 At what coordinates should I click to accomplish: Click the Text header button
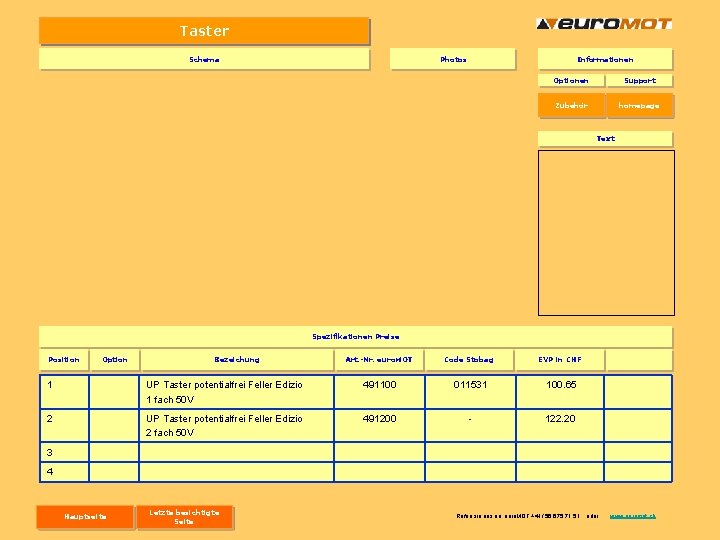click(x=605, y=139)
